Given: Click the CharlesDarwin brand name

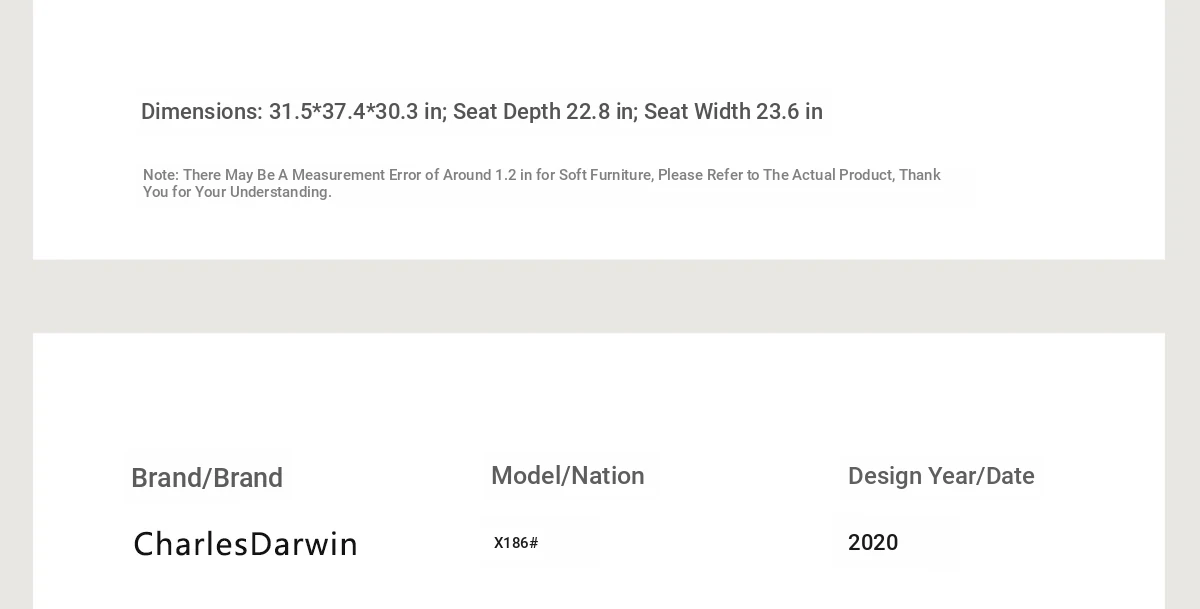Looking at the screenshot, I should 245,544.
